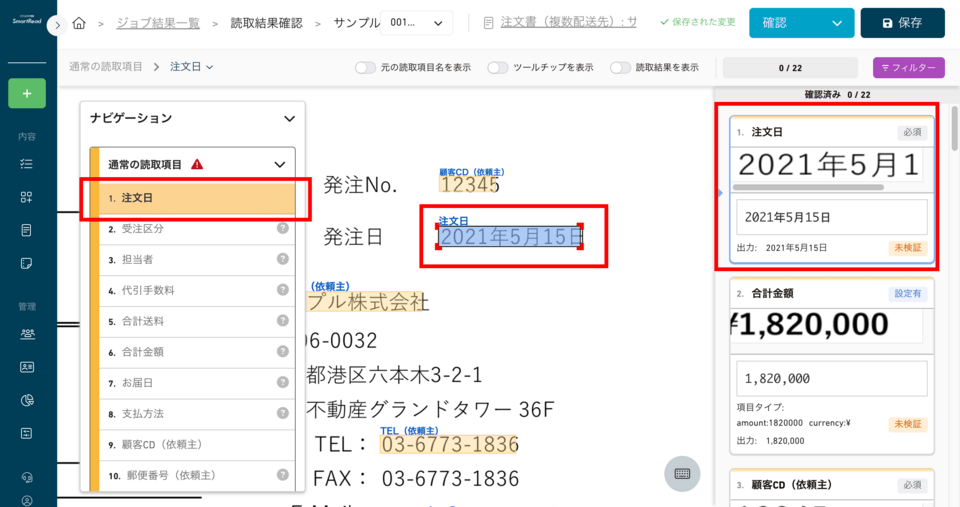Click the warning triangle beside 通常の読取項目
This screenshot has height=507, width=960.
[197, 164]
